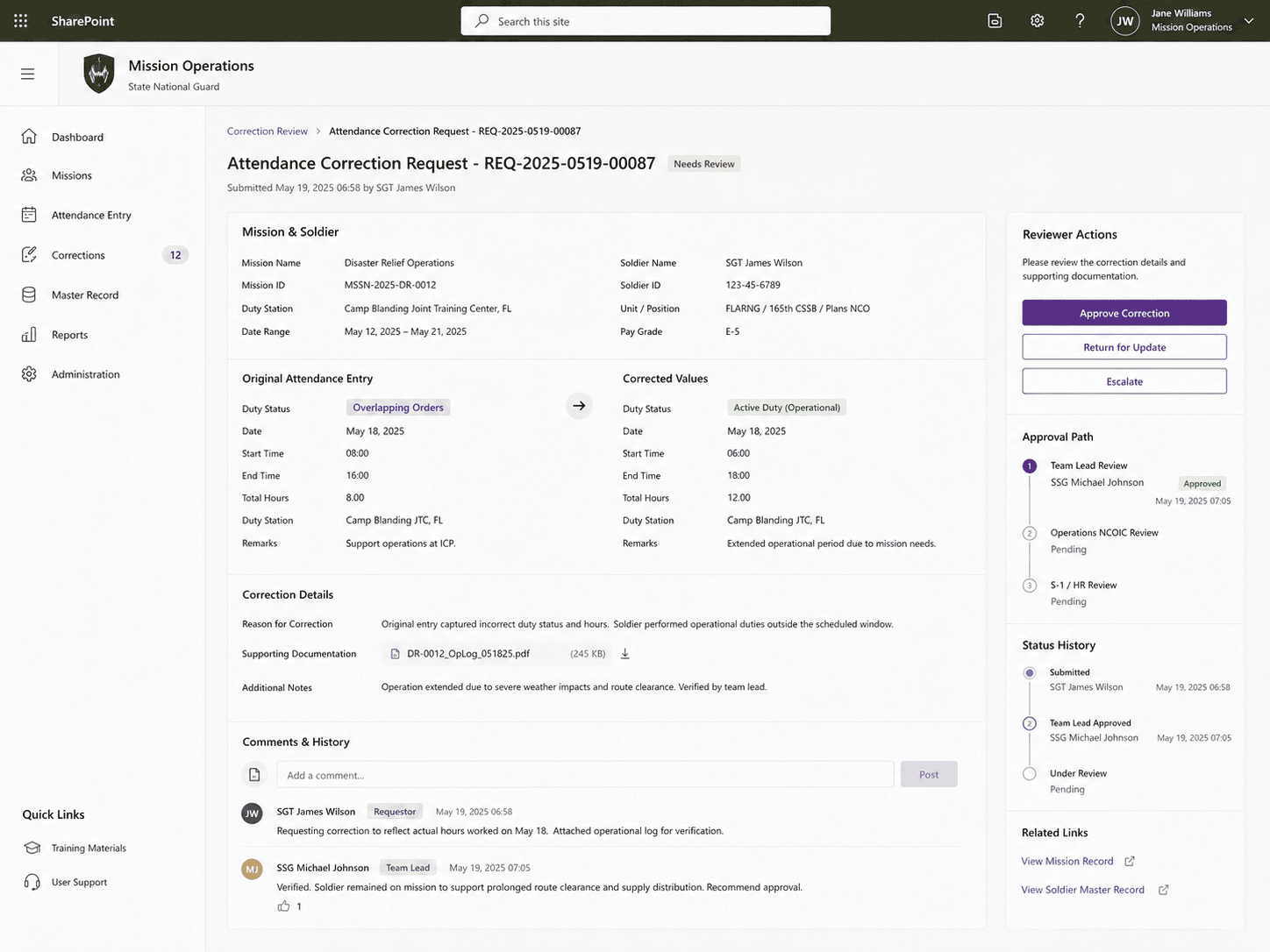The width and height of the screenshot is (1270, 952).
Task: Click the Training Materials graduation cap icon
Action: [x=32, y=848]
